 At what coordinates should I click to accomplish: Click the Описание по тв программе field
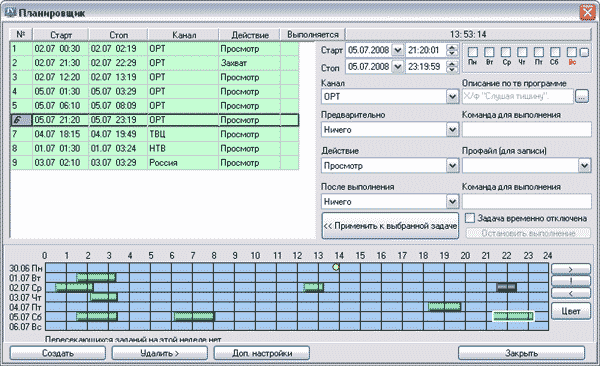(518, 96)
